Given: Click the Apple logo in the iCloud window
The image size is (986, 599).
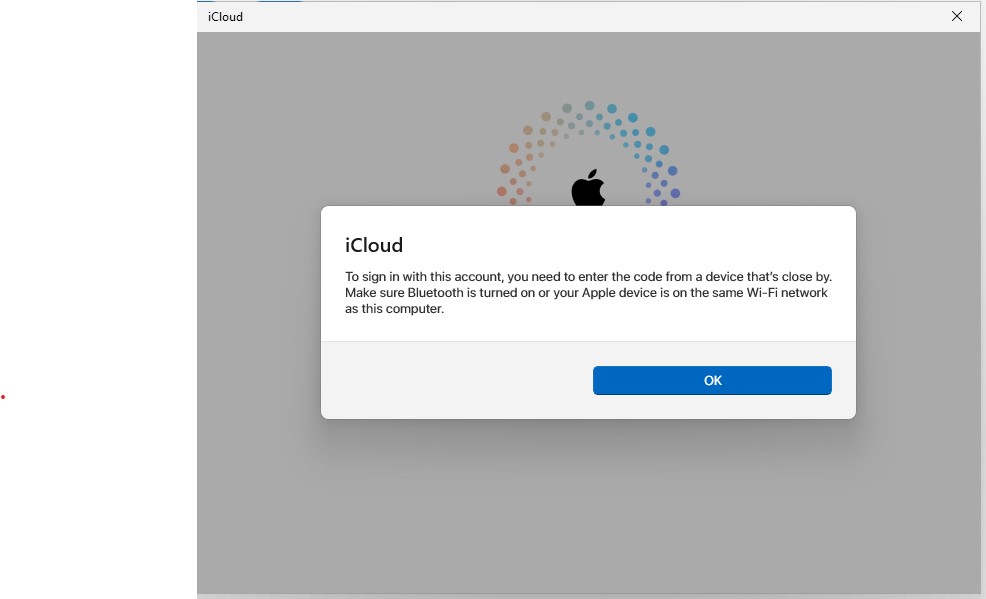Looking at the screenshot, I should click(588, 187).
